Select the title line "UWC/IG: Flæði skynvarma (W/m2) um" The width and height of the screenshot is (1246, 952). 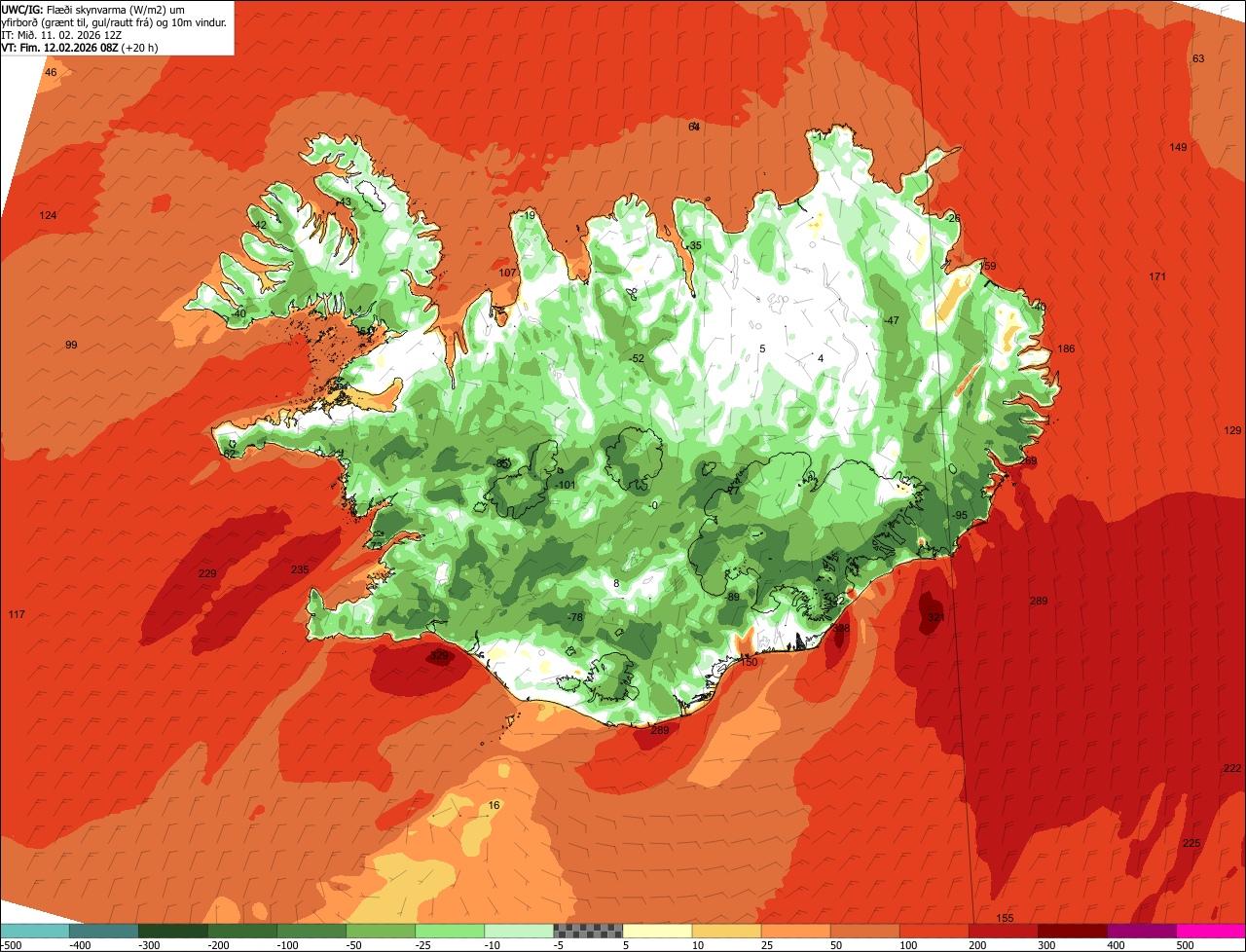point(92,9)
